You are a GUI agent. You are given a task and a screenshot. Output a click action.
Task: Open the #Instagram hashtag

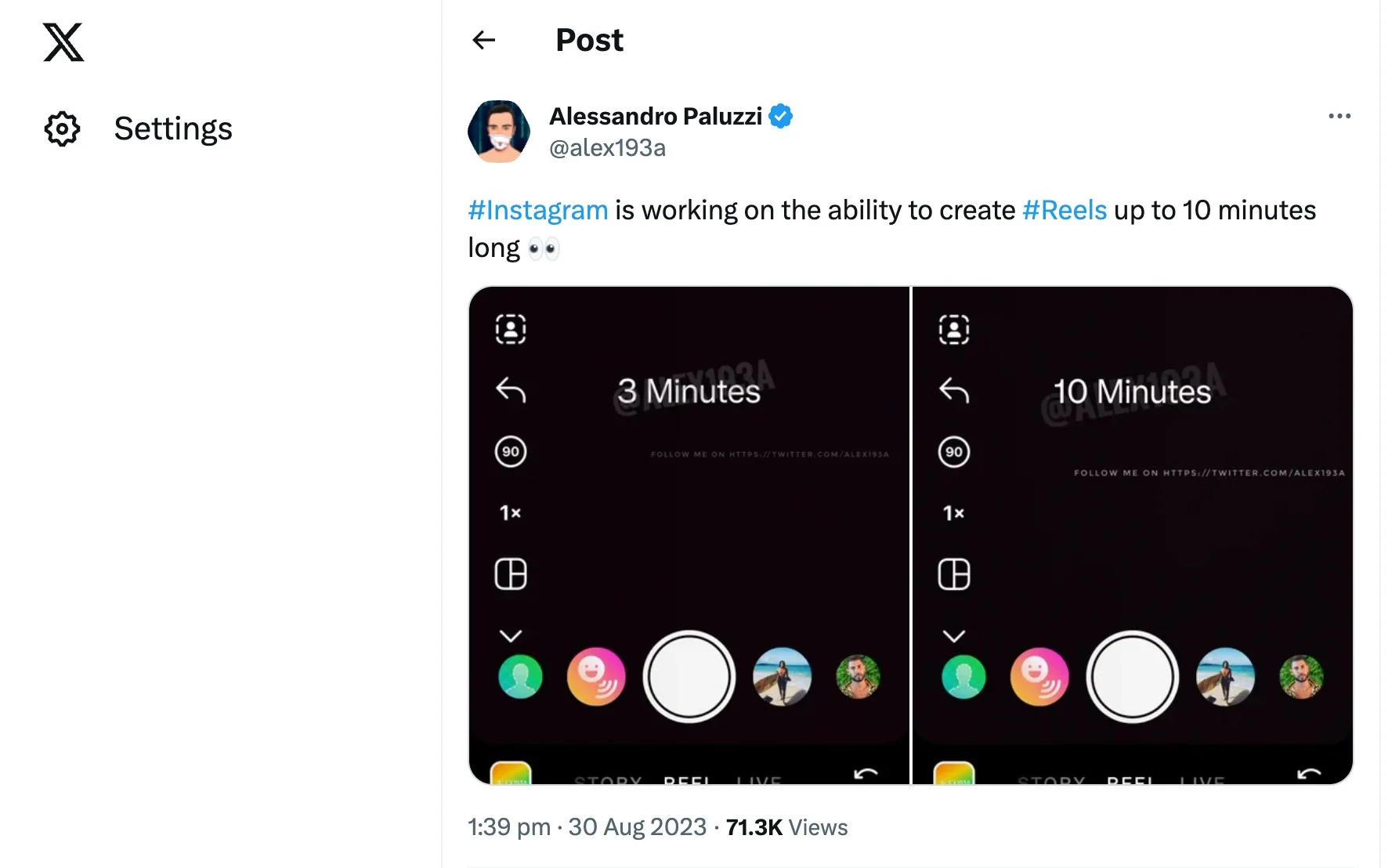point(537,210)
